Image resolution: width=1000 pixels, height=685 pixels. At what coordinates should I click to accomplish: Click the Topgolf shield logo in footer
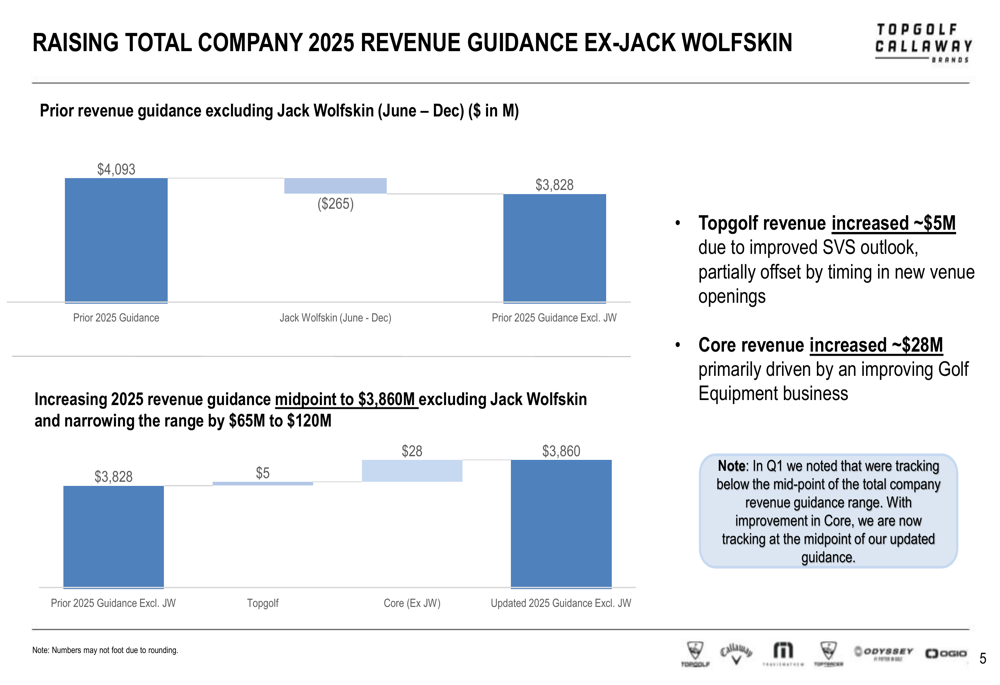pyautogui.click(x=695, y=654)
